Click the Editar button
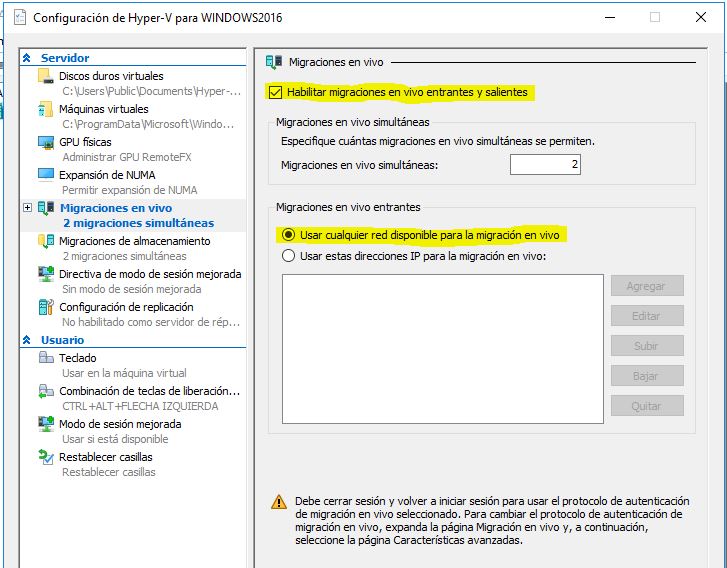Image resolution: width=727 pixels, height=568 pixels. [647, 316]
